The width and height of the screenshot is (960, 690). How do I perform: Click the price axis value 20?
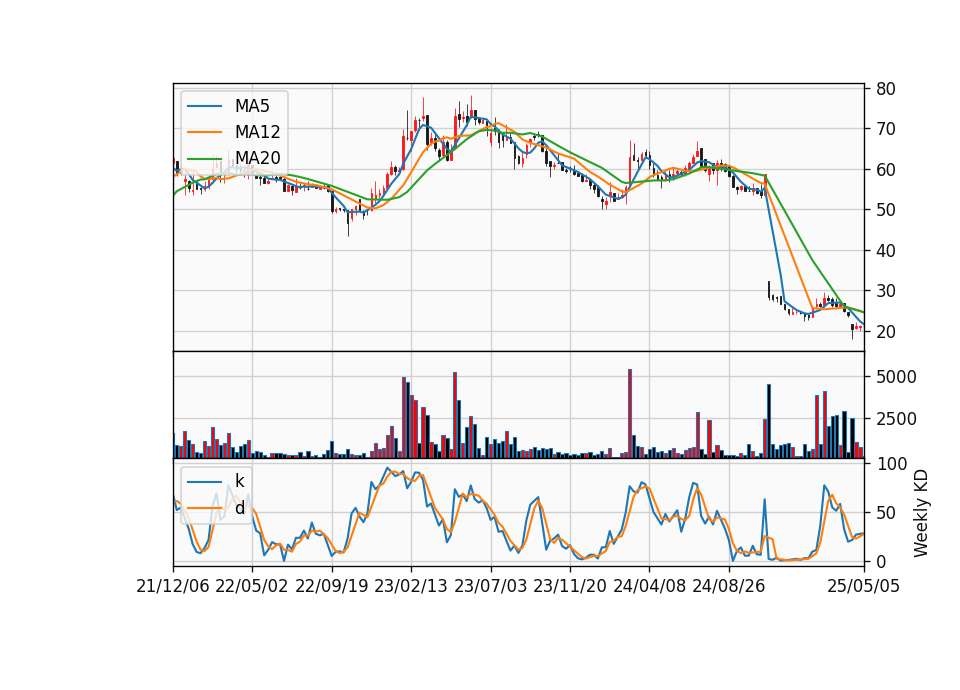(x=885, y=331)
